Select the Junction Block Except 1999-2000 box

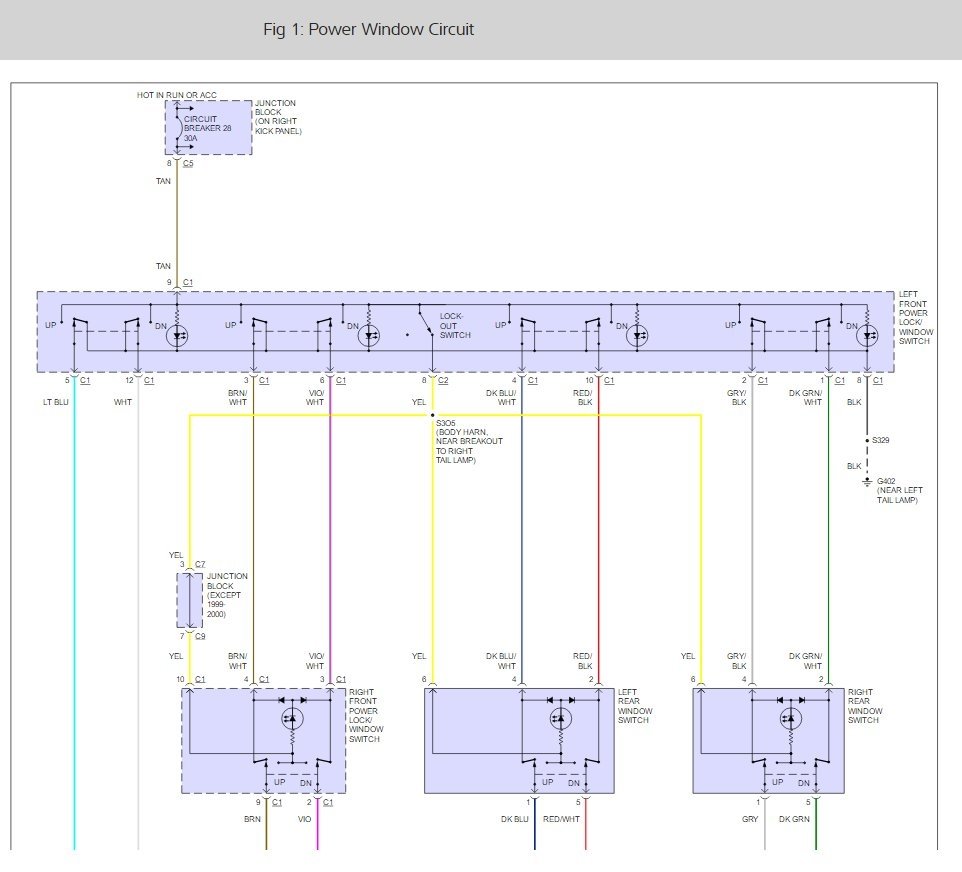(189, 601)
